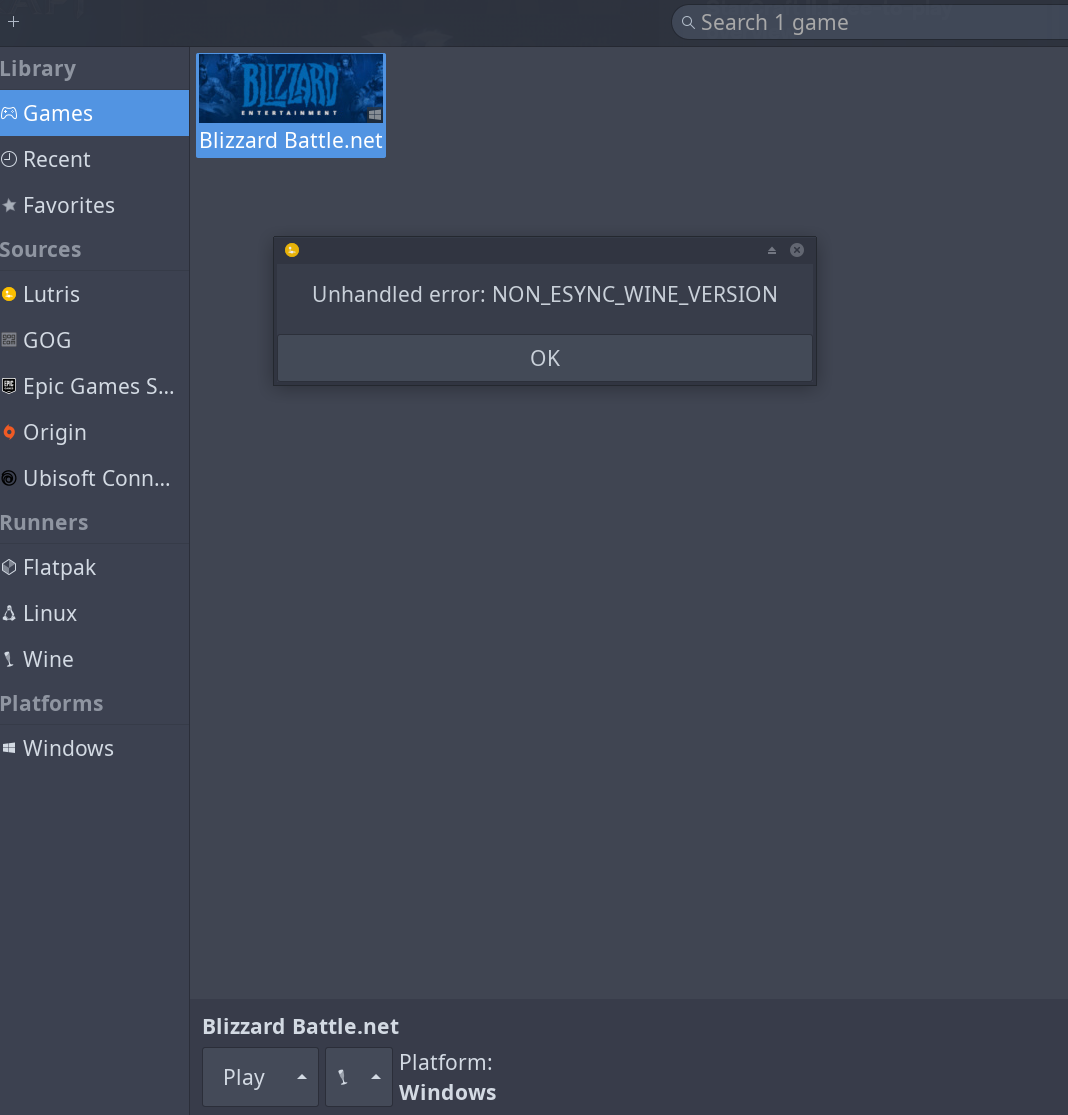Open the Favorites view
Viewport: 1068px width, 1115px height.
95,206
